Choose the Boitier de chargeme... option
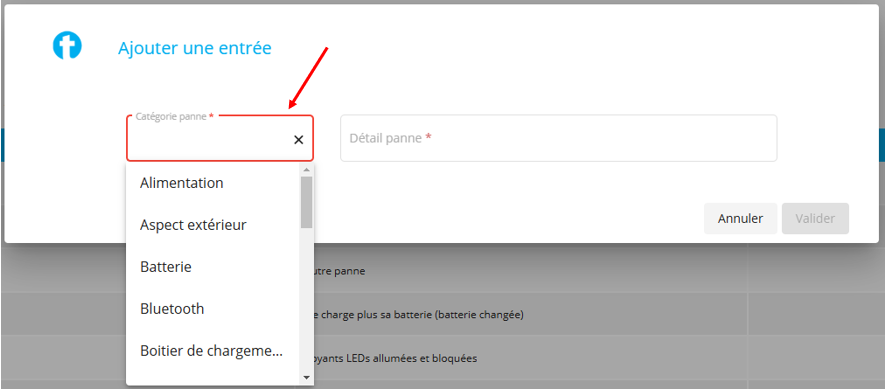This screenshot has height=390, width=886. 213,350
